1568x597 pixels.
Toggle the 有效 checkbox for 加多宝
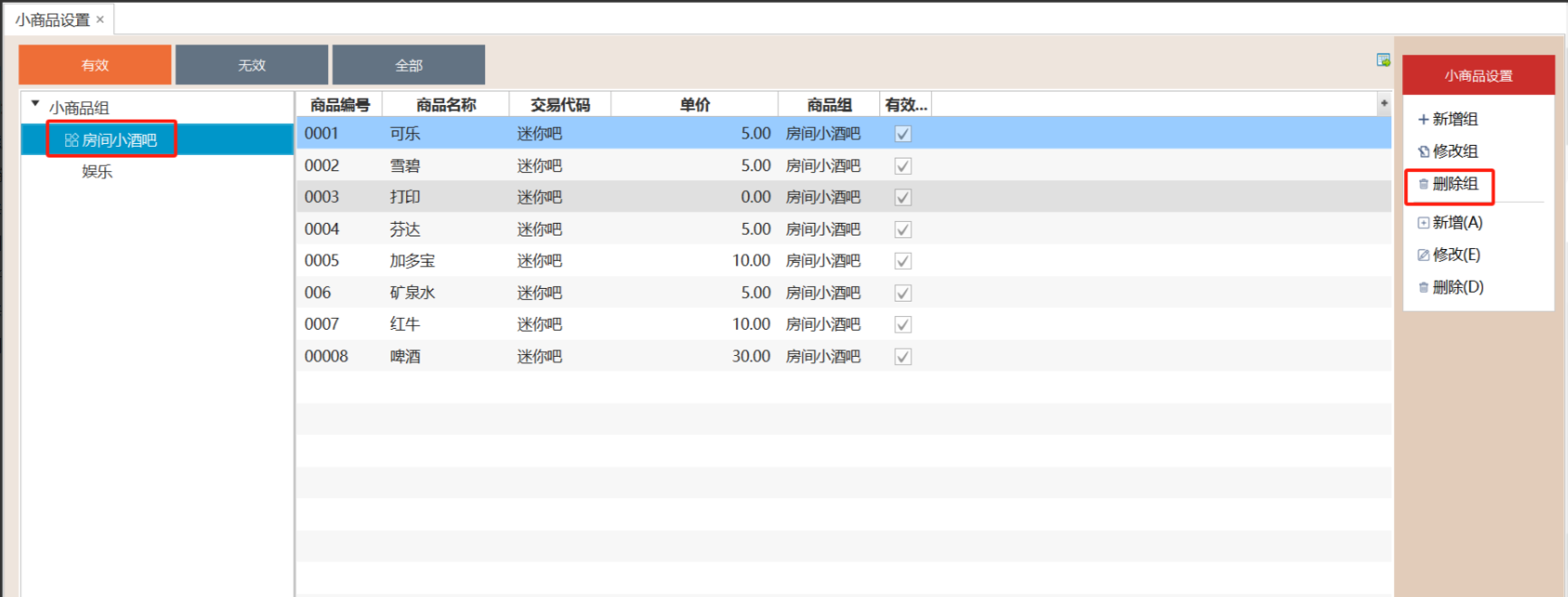click(x=903, y=261)
